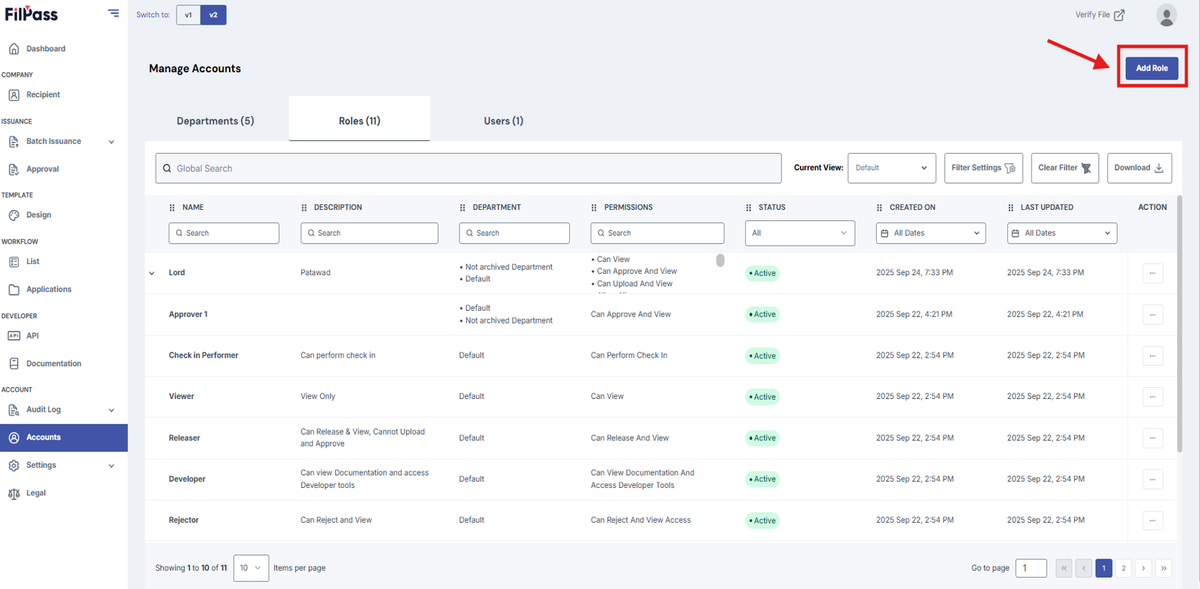Image resolution: width=1200 pixels, height=589 pixels.
Task: Open Accounts in sidebar
Action: click(x=64, y=437)
